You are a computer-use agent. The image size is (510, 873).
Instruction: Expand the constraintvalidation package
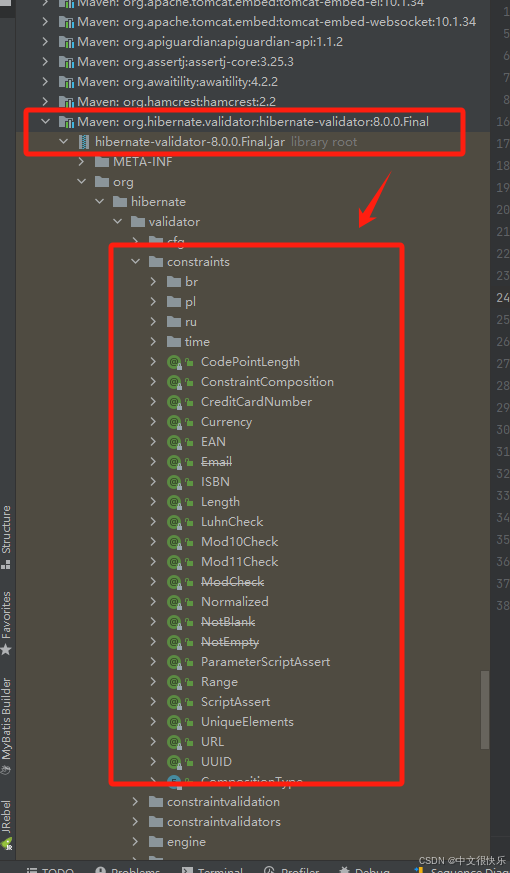tap(135, 802)
